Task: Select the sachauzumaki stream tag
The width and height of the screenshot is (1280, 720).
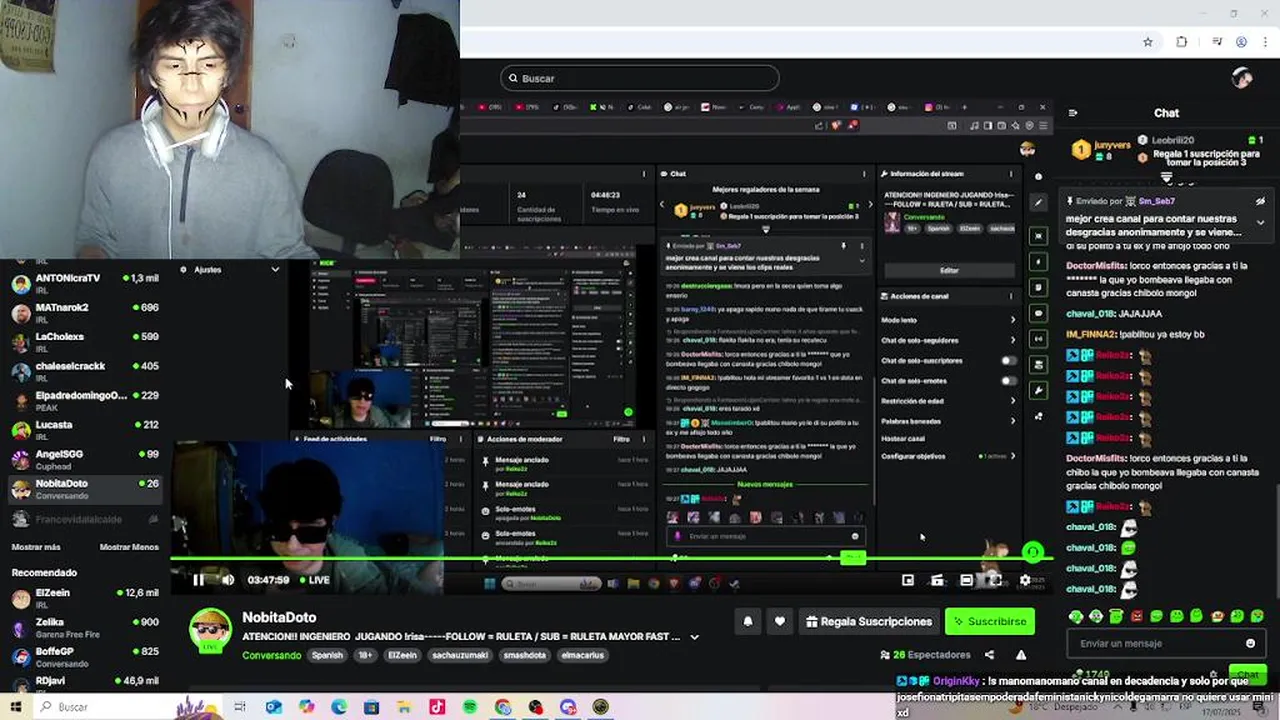Action: tap(460, 656)
